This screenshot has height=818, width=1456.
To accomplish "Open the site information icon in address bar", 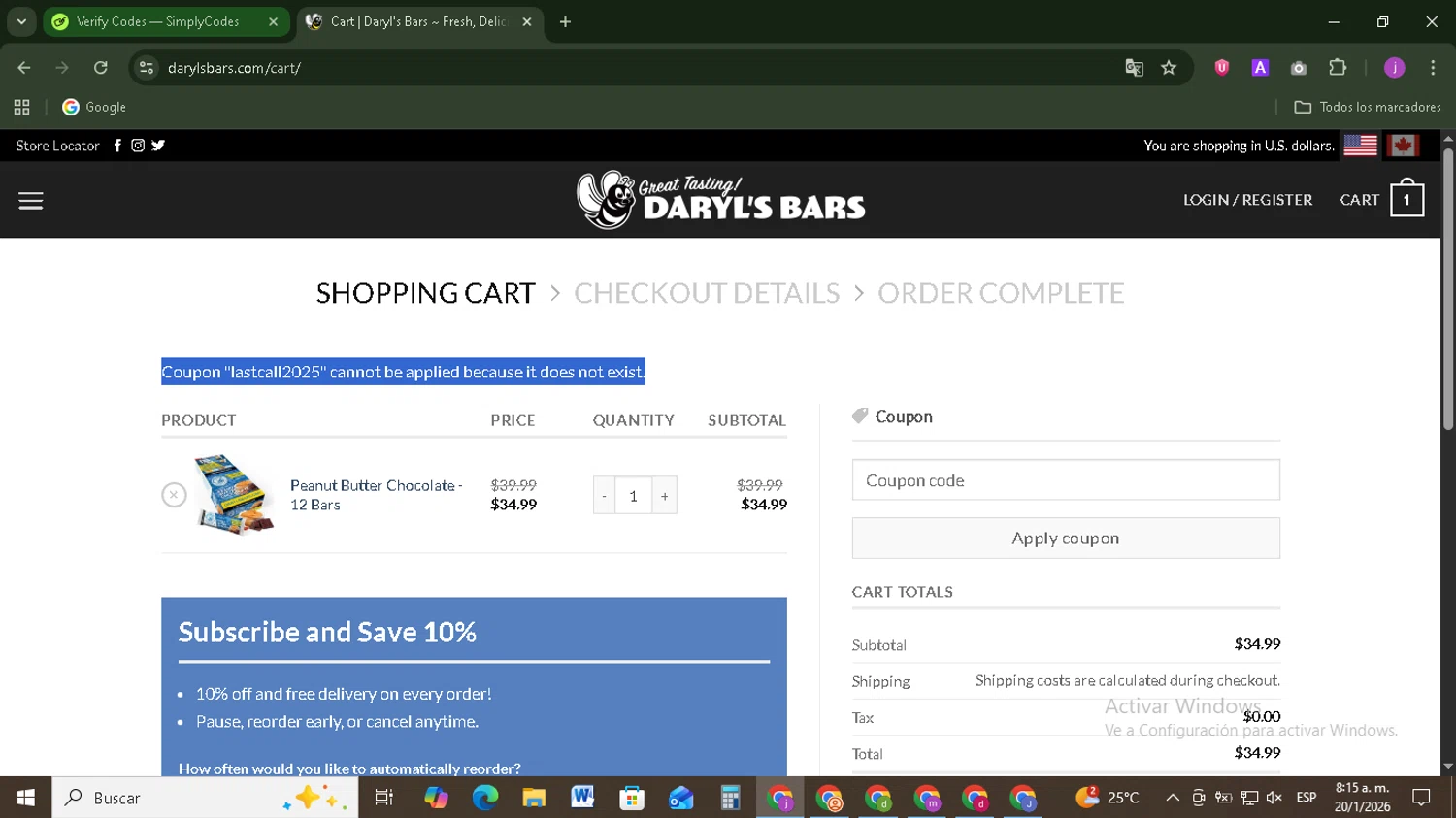I will (x=147, y=68).
